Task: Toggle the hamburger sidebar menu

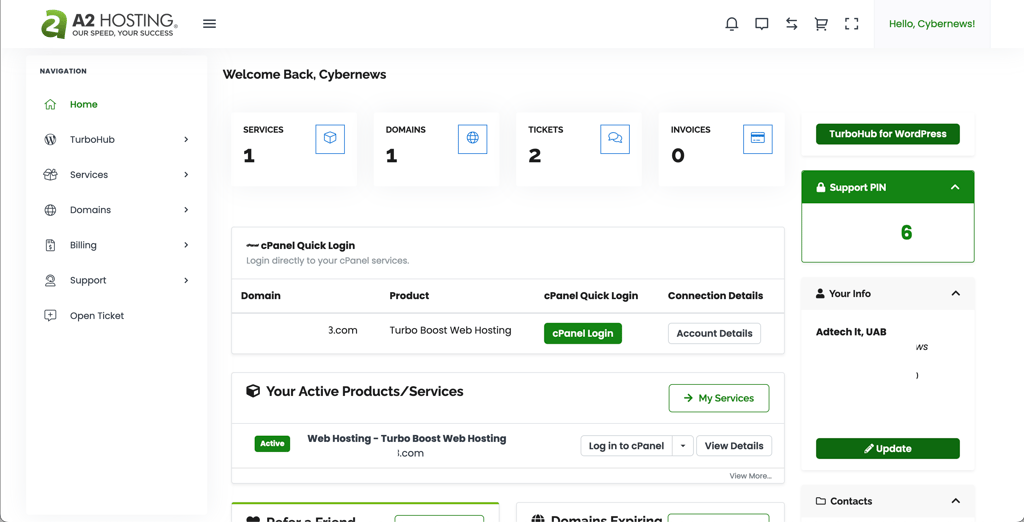Action: [x=209, y=24]
